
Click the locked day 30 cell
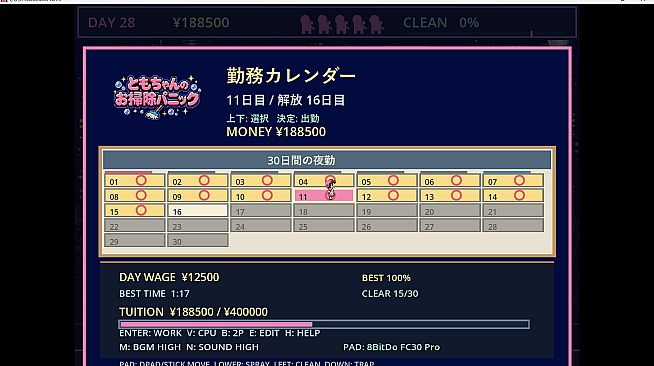(x=198, y=241)
